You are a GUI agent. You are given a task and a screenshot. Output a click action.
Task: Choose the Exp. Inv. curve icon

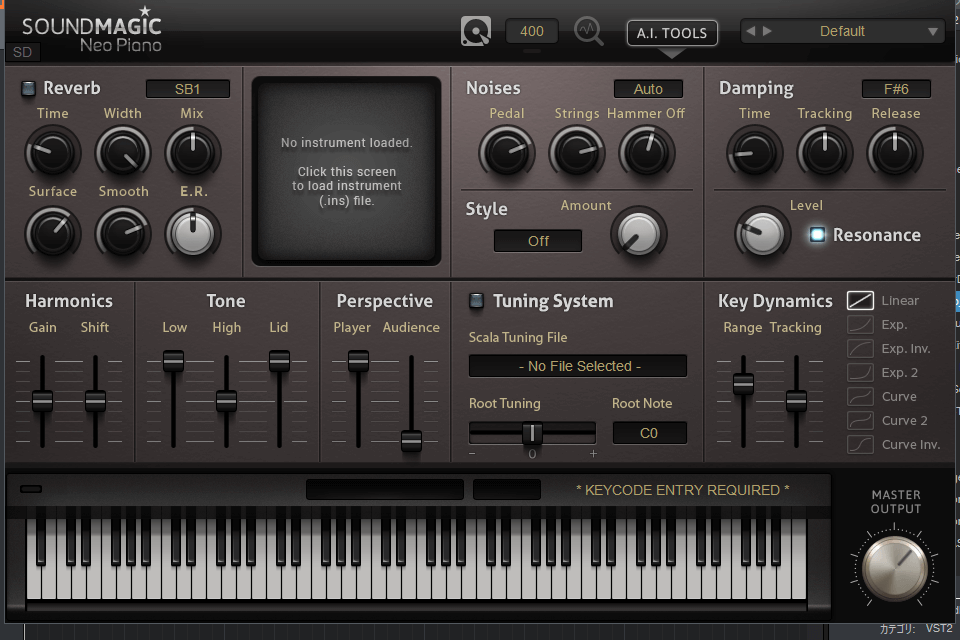click(x=860, y=348)
